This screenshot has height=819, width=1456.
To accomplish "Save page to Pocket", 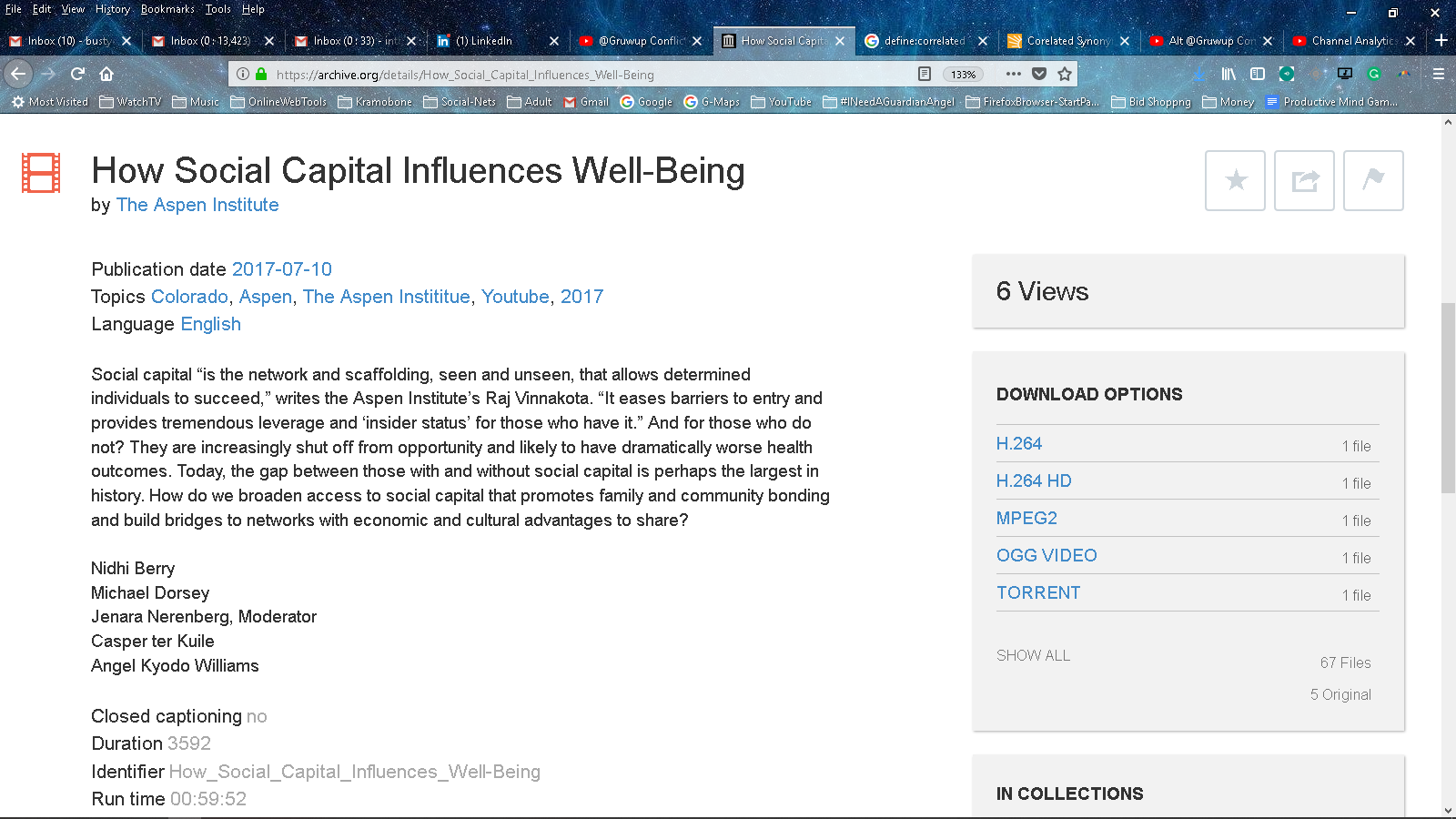I will tap(1039, 74).
